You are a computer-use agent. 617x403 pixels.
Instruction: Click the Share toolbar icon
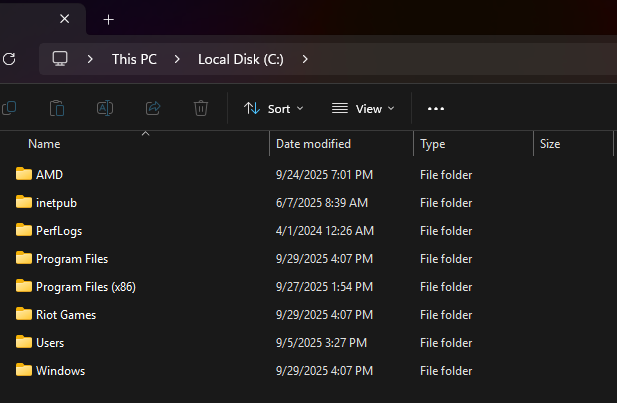(153, 108)
